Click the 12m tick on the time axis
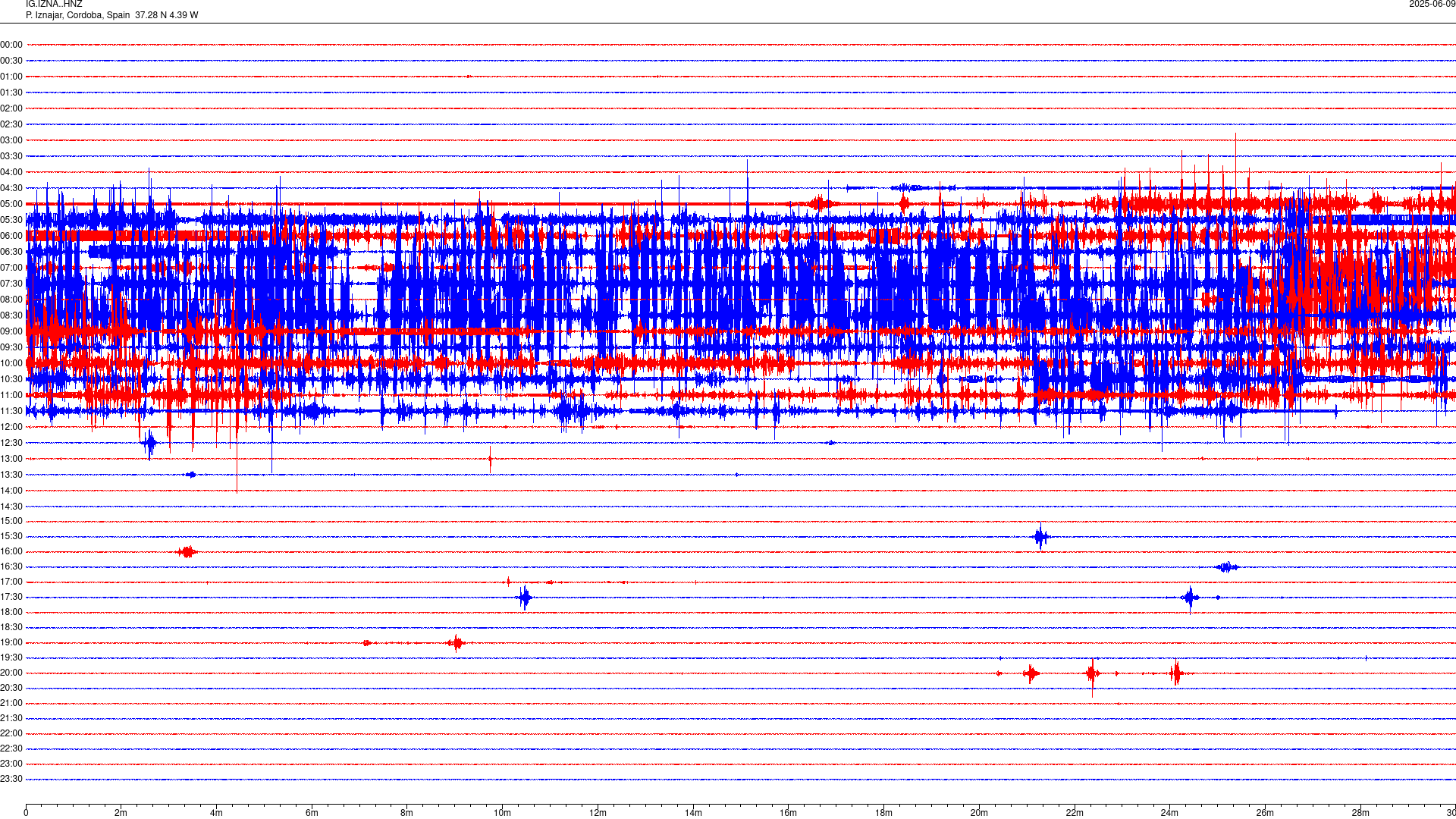 [598, 813]
